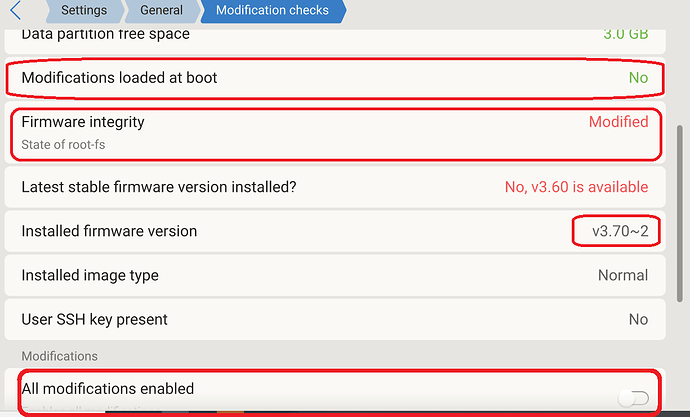Click the Modifications section header
Screen dimensions: 690x417
59,356
